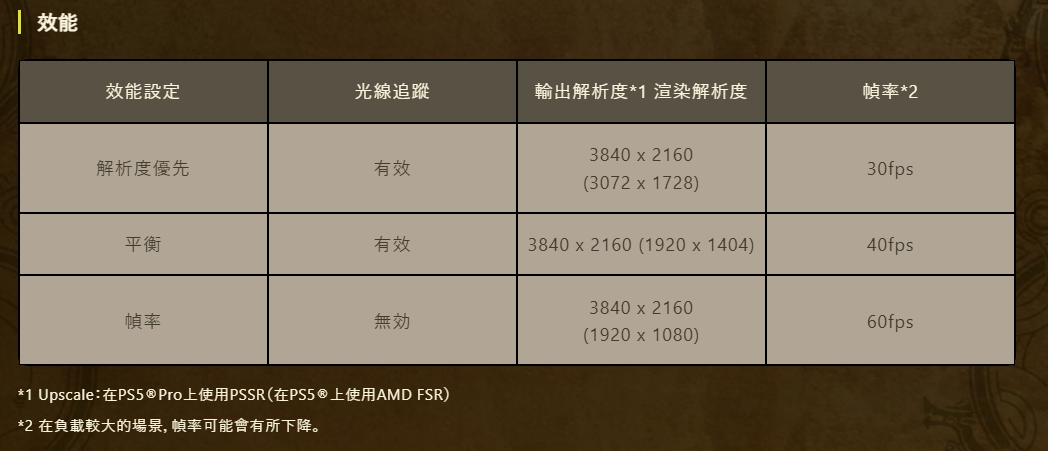The height and width of the screenshot is (451, 1048).
Task: Select the 效能設定 column header
Action: [x=143, y=92]
